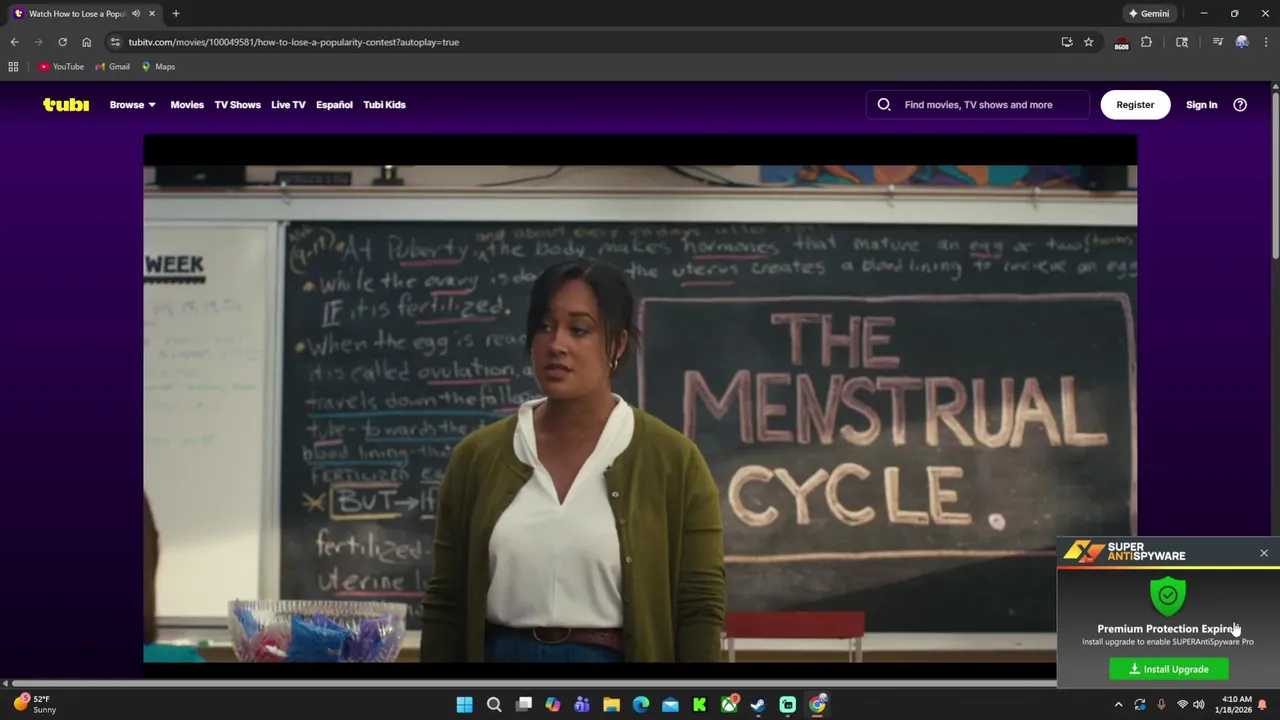Open the Windows Start menu
Viewport: 1280px width, 720px height.
pyautogui.click(x=465, y=705)
